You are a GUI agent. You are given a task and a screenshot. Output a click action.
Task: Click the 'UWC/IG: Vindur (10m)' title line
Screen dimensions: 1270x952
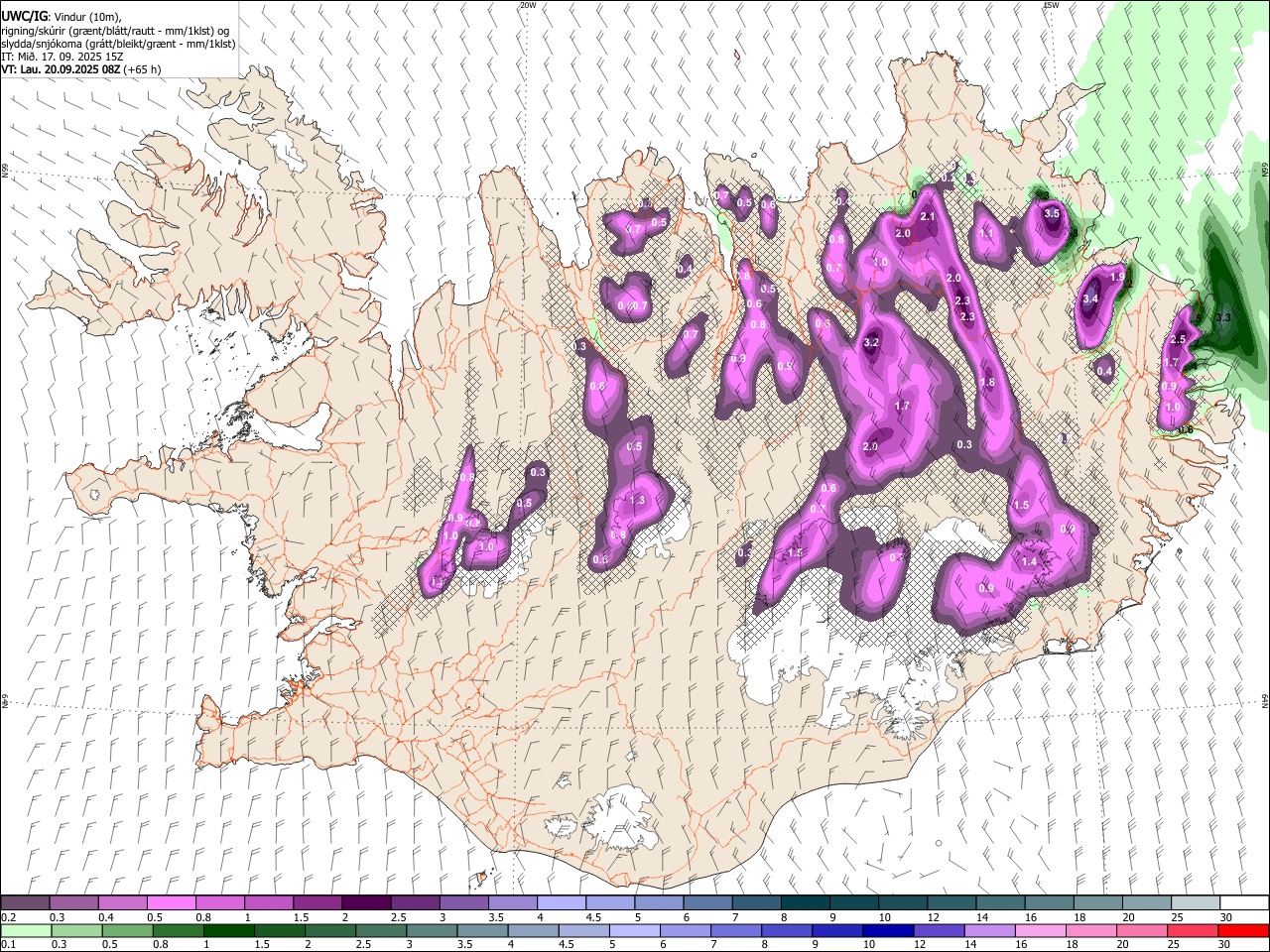[61, 17]
